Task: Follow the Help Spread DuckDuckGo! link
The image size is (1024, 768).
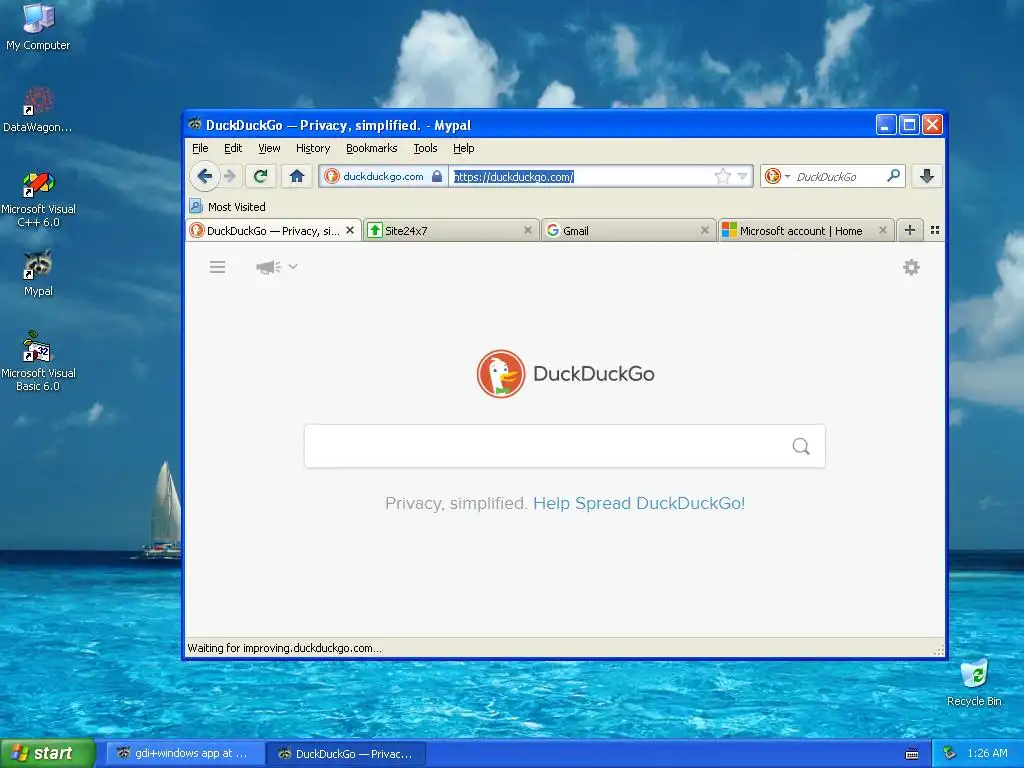Action: (x=639, y=504)
